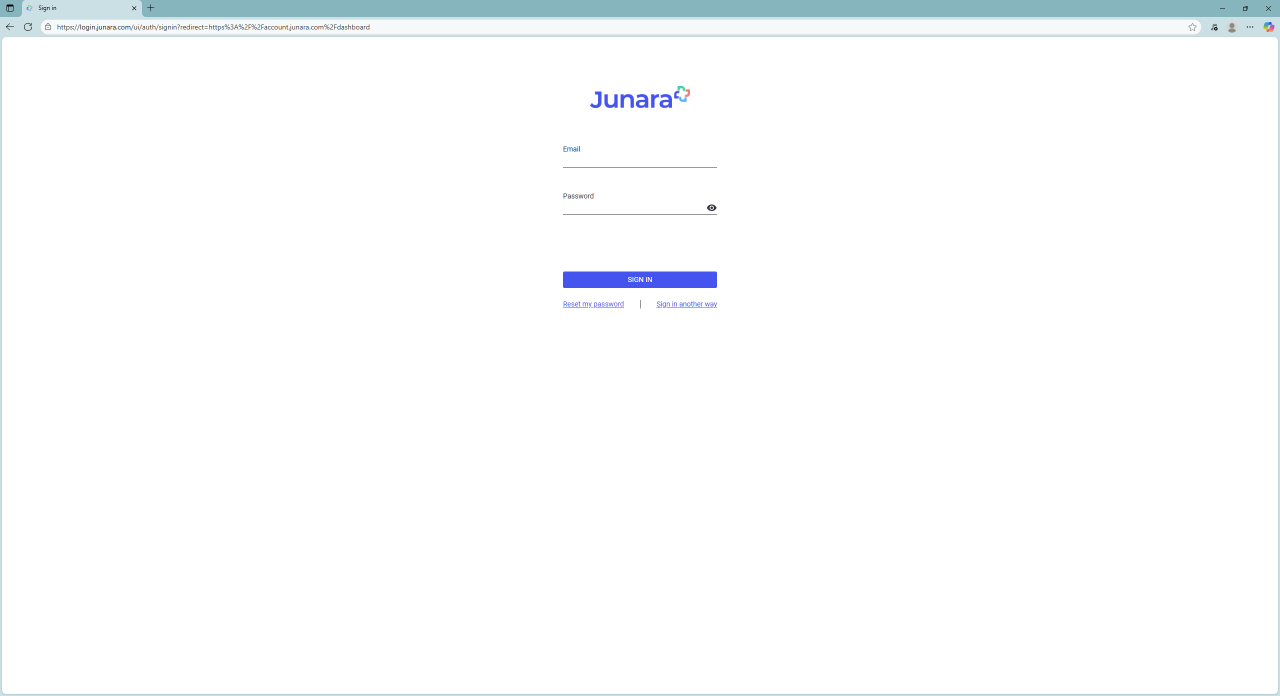View site information via lock icon
Image resolution: width=1280 pixels, height=696 pixels.
point(48,27)
